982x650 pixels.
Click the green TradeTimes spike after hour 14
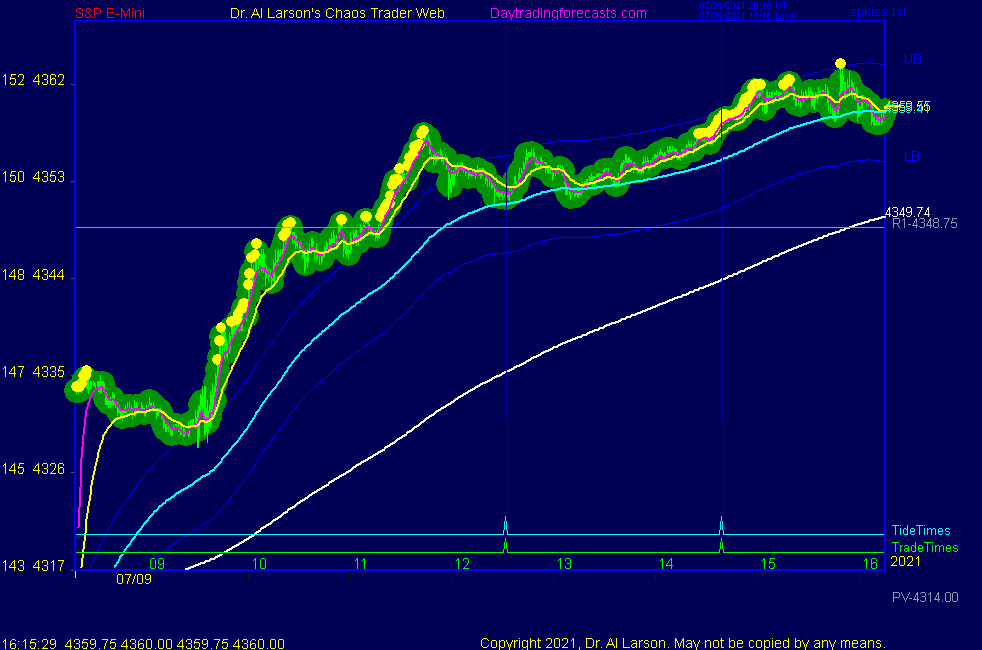pyautogui.click(x=721, y=546)
